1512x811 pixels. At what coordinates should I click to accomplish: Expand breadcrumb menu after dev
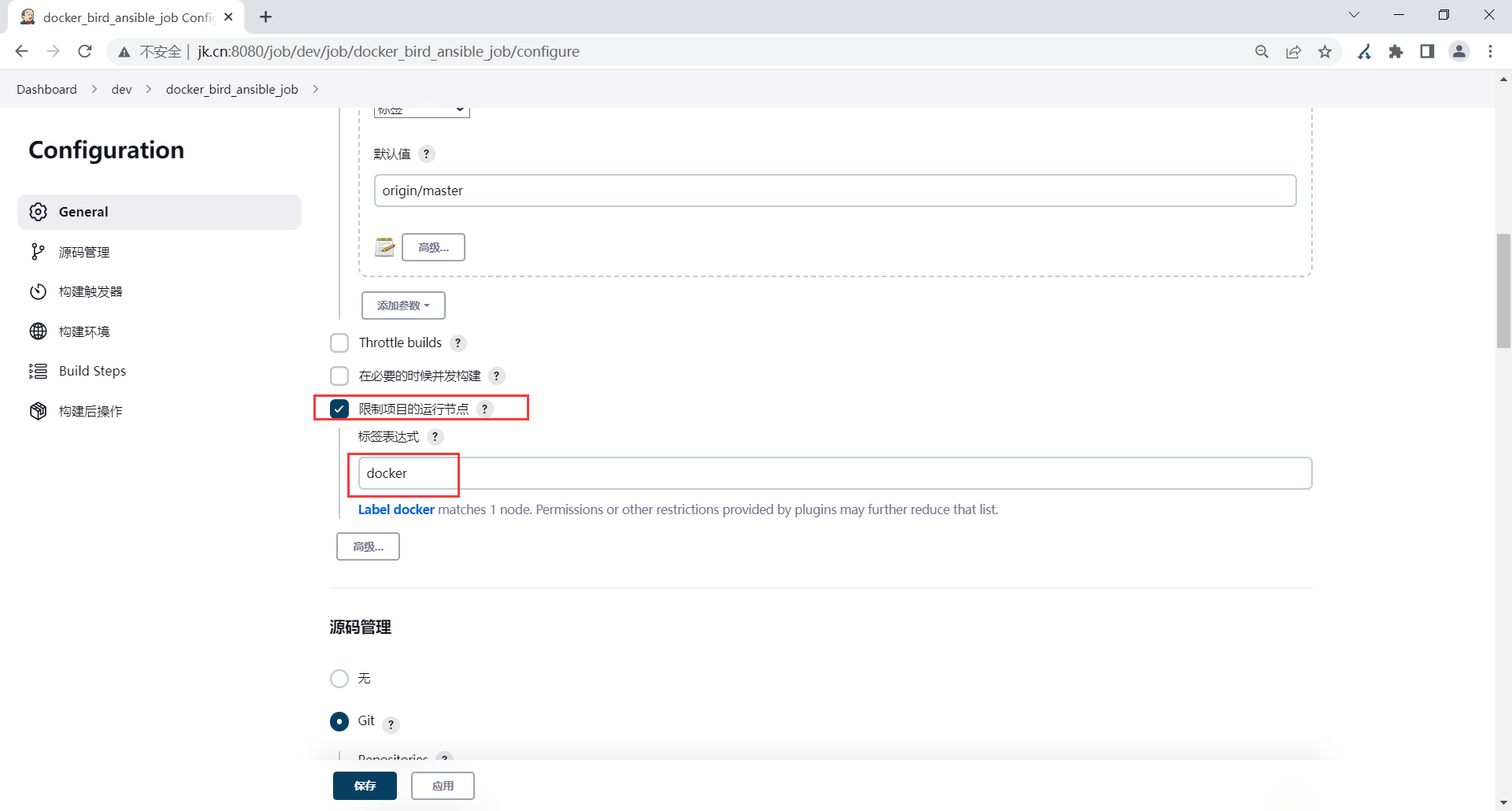(149, 89)
